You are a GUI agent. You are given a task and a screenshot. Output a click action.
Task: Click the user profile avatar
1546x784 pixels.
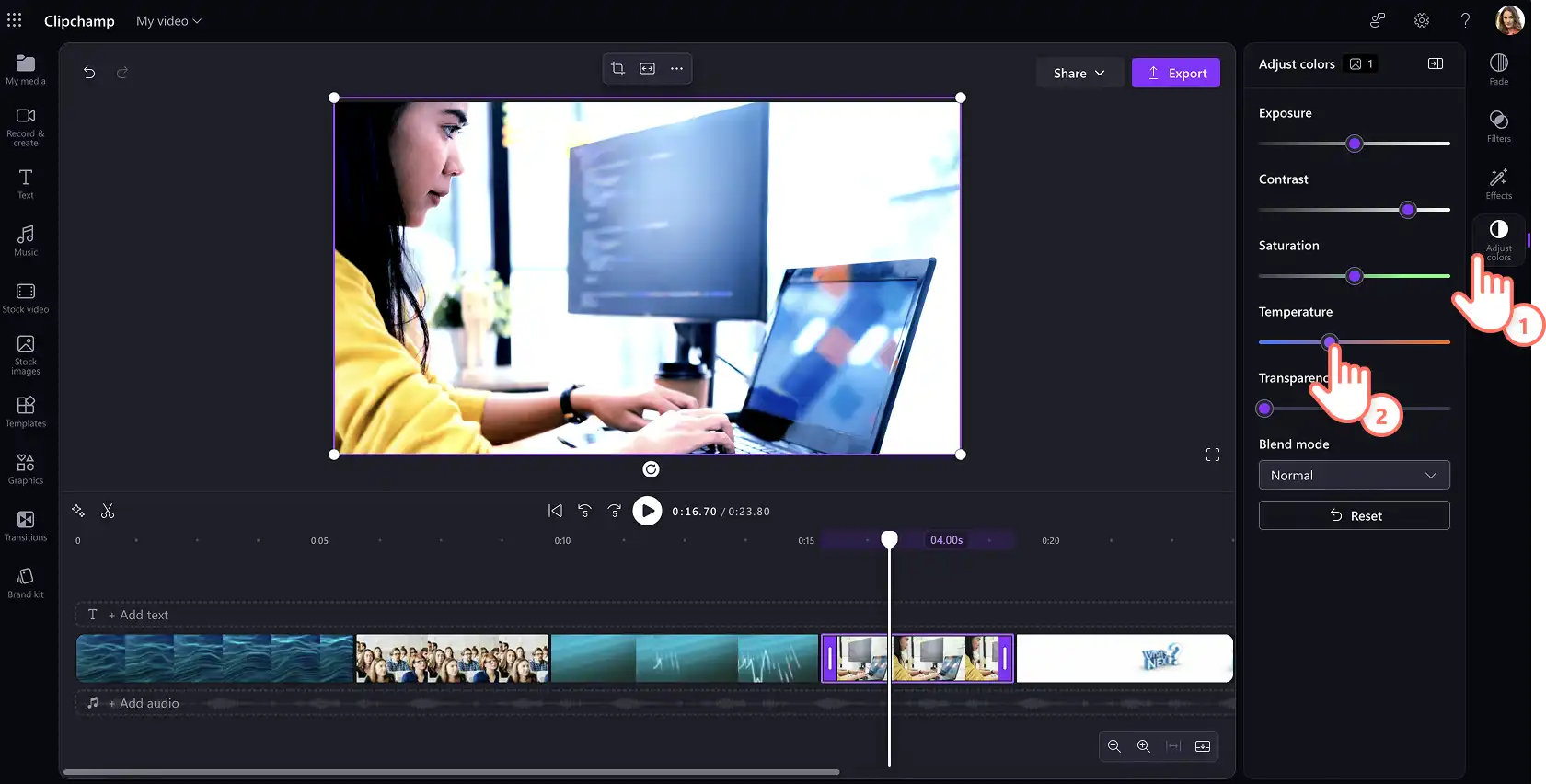pyautogui.click(x=1509, y=20)
